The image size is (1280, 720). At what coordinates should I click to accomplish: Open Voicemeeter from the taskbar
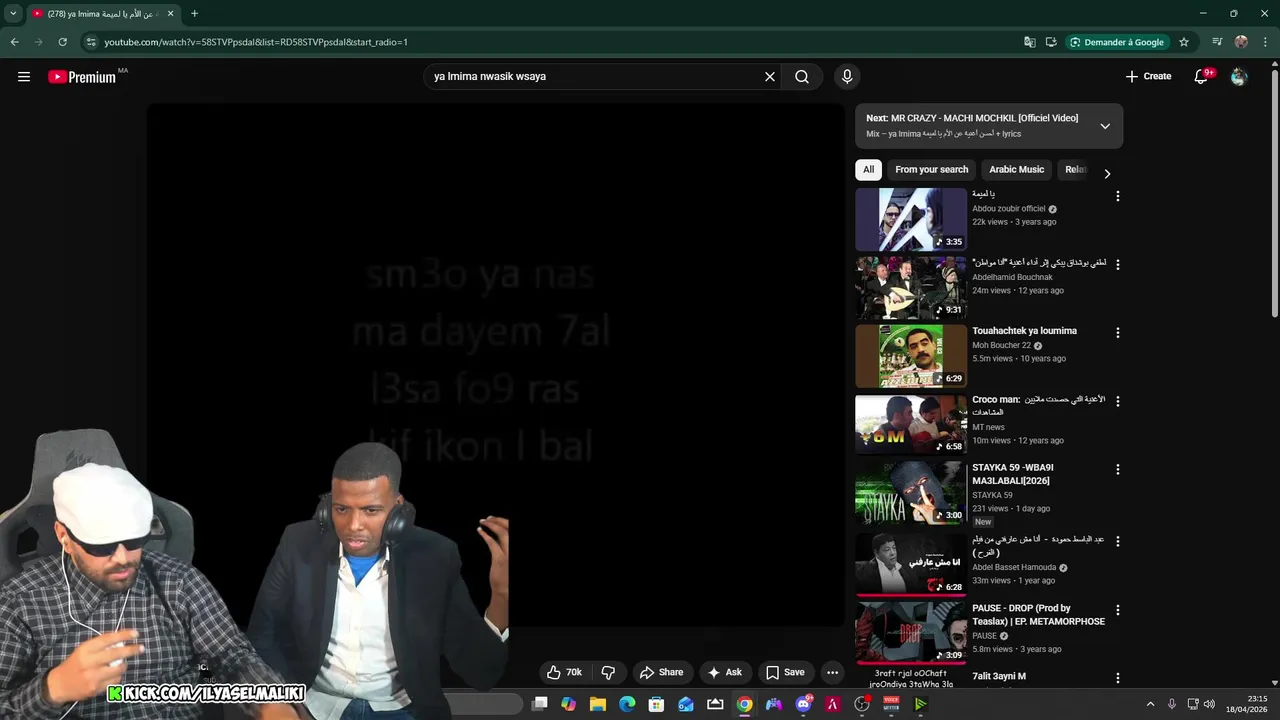point(891,704)
